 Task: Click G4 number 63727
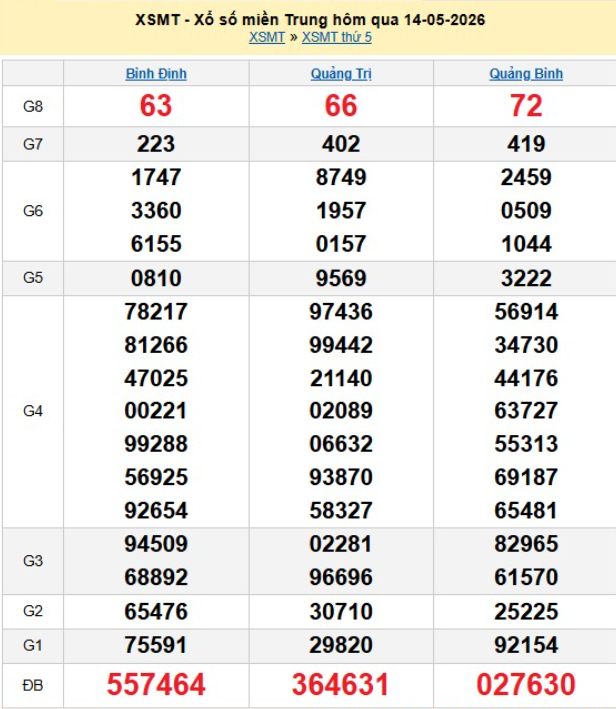(526, 411)
